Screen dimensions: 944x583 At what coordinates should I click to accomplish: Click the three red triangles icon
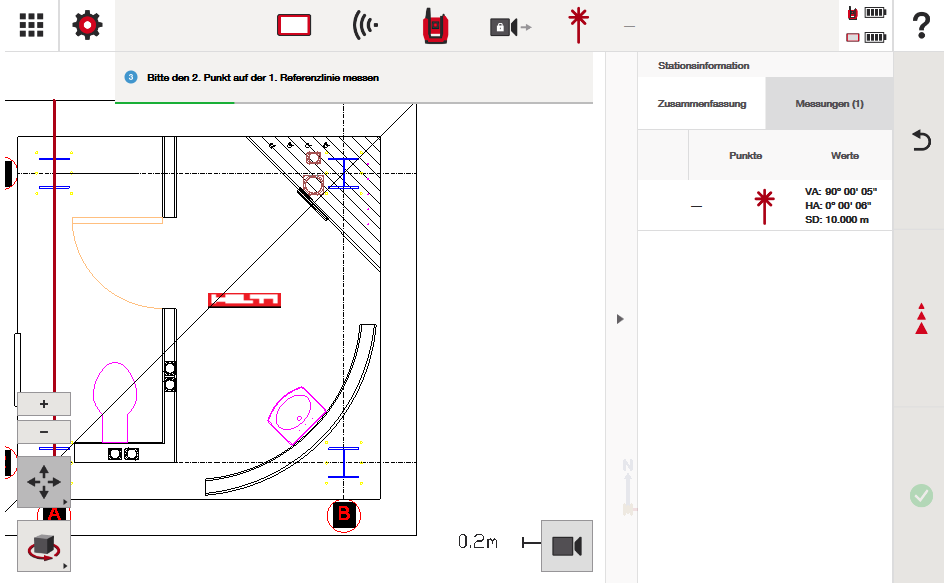(921, 318)
